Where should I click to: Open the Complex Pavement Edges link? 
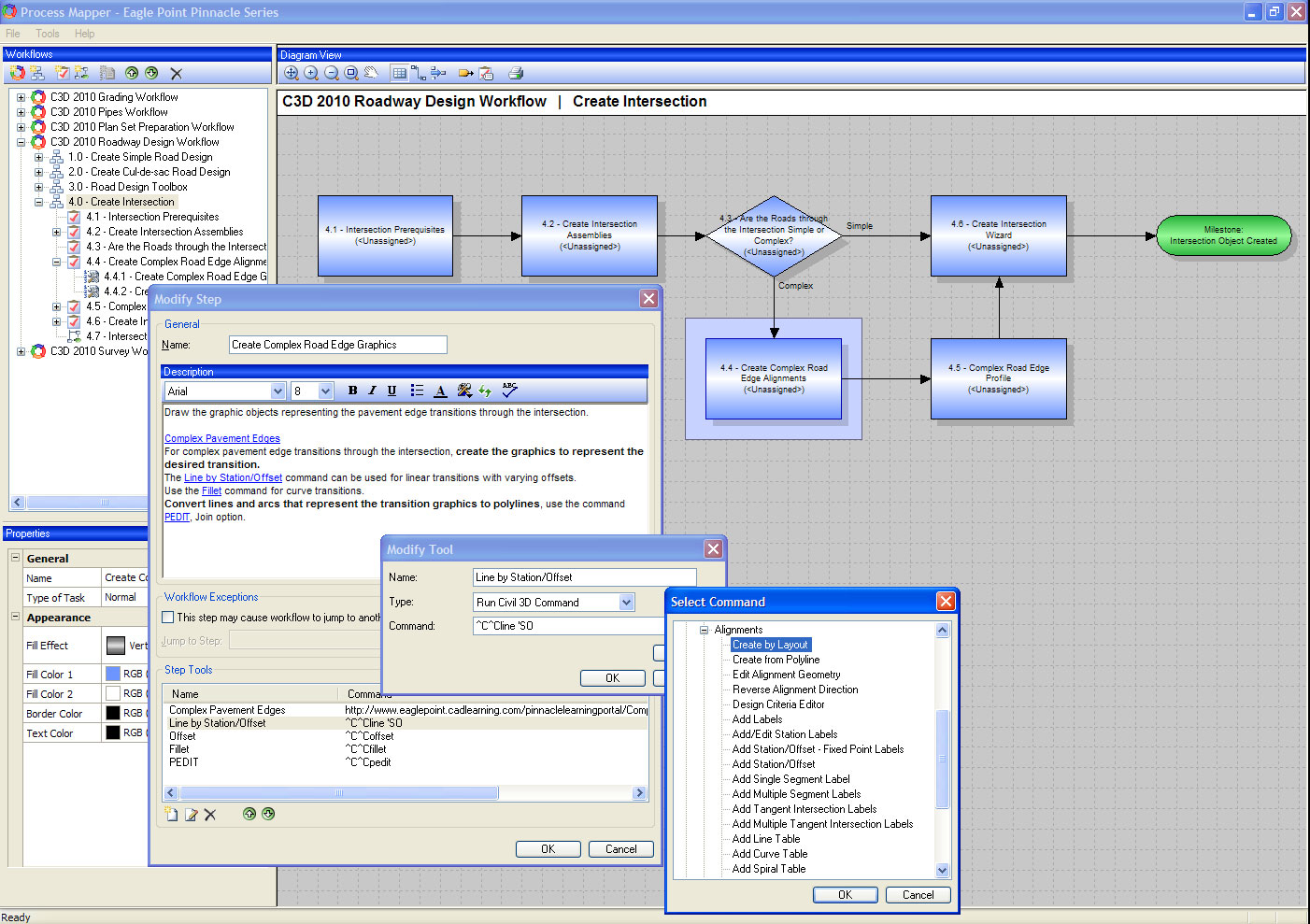222,438
